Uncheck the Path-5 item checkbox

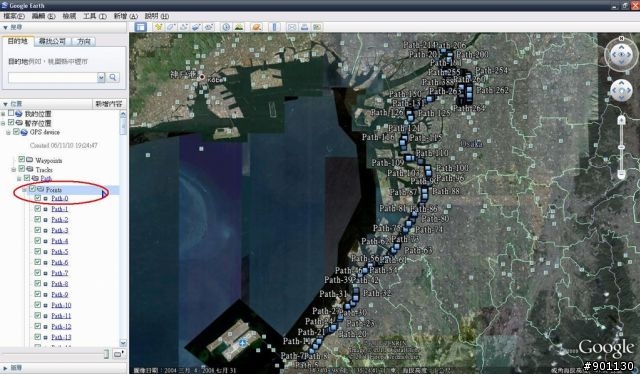[x=38, y=252]
